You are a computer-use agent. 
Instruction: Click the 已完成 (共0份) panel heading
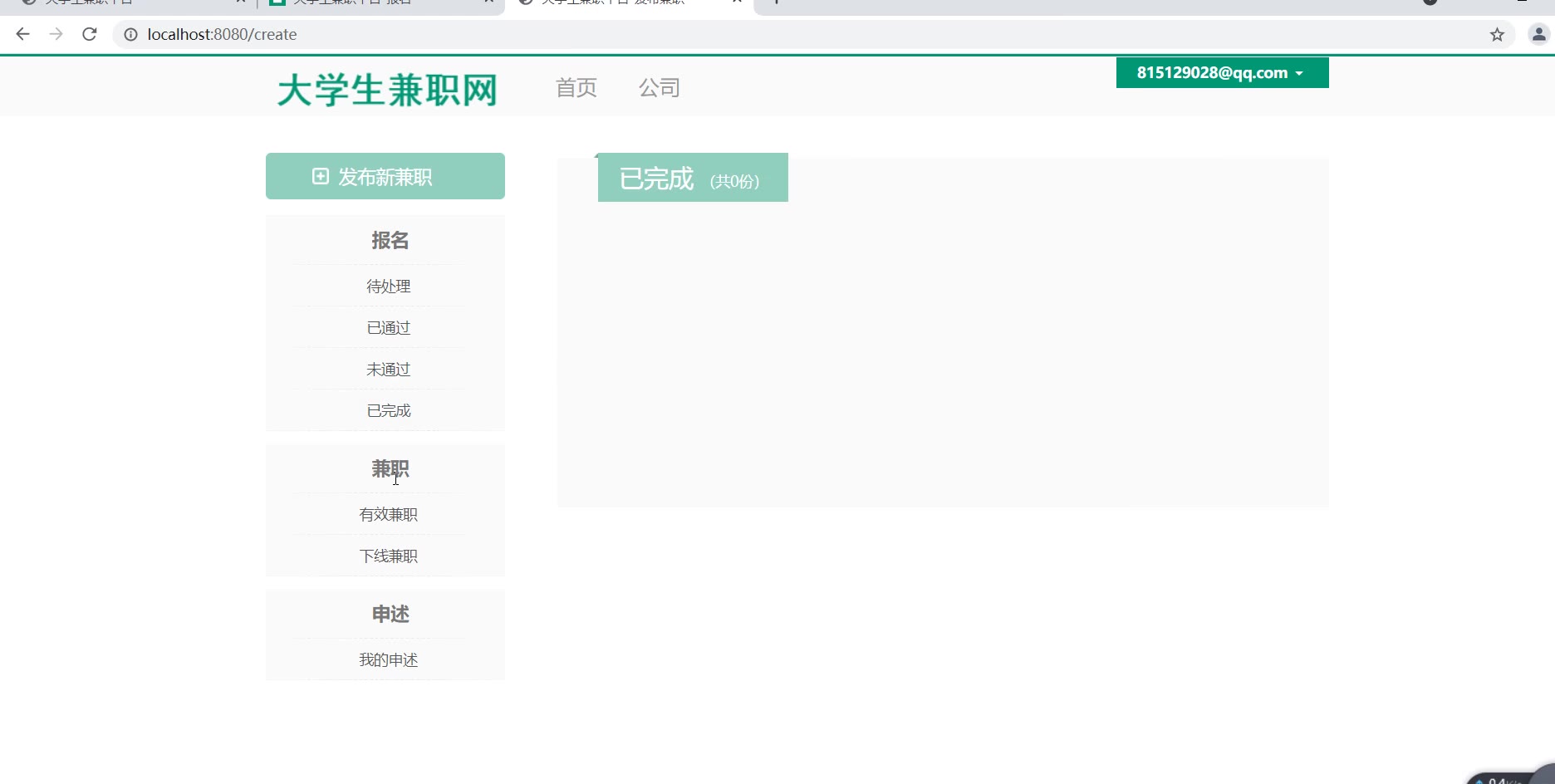693,177
